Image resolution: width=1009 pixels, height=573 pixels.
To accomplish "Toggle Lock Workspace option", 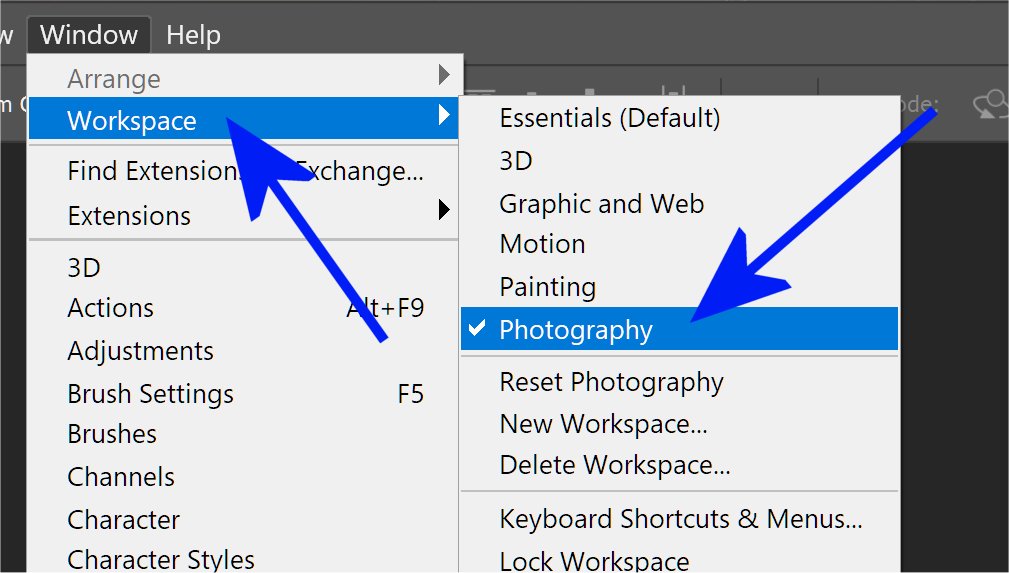I will coord(594,561).
